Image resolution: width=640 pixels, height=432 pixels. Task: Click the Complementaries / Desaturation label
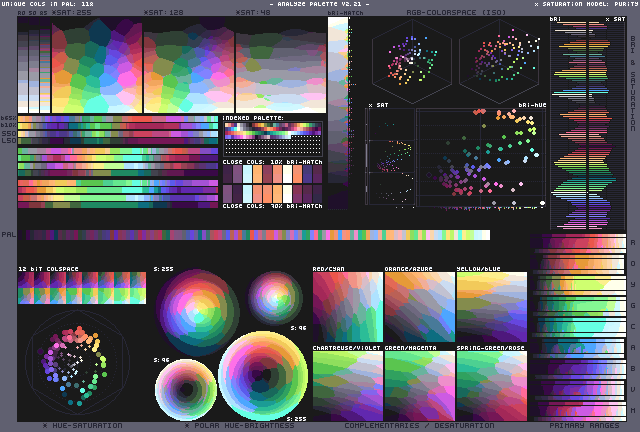(x=414, y=425)
